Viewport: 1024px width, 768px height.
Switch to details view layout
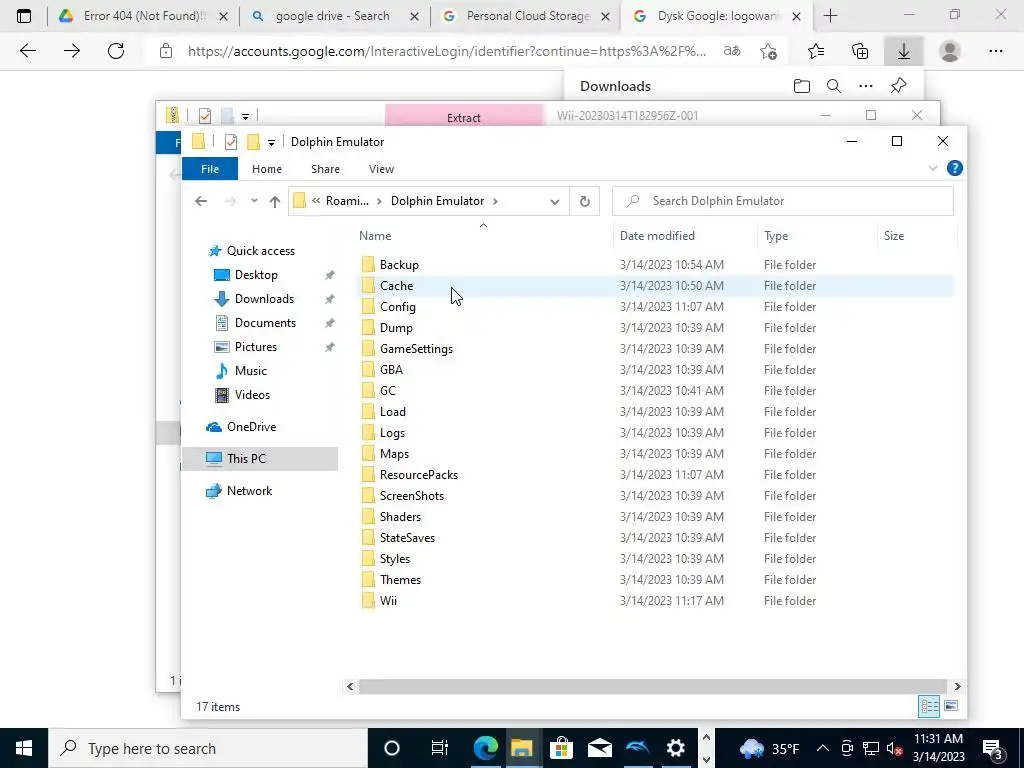(929, 706)
